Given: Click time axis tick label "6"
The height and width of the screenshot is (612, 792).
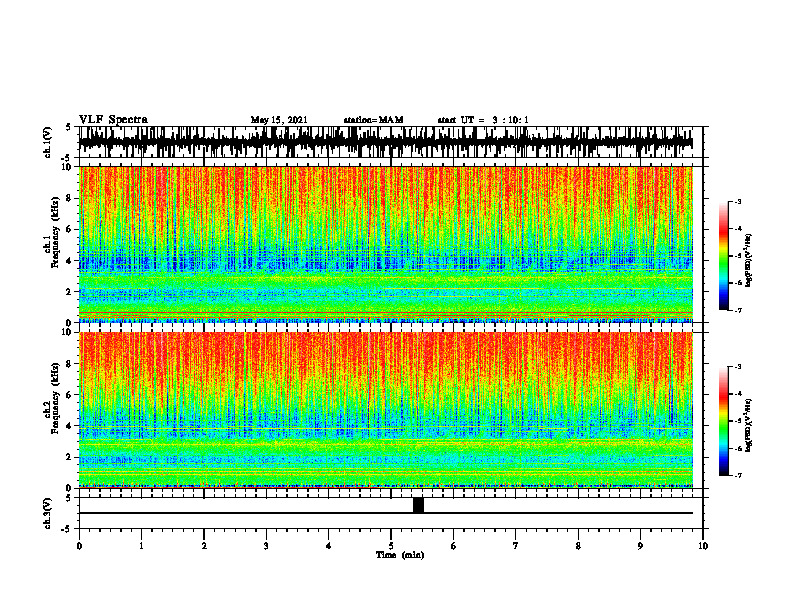Looking at the screenshot, I should [x=454, y=546].
